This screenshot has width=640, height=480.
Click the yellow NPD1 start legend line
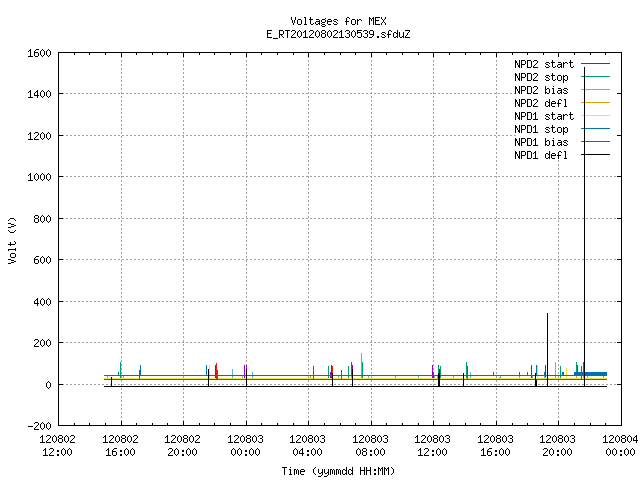pyautogui.click(x=595, y=116)
